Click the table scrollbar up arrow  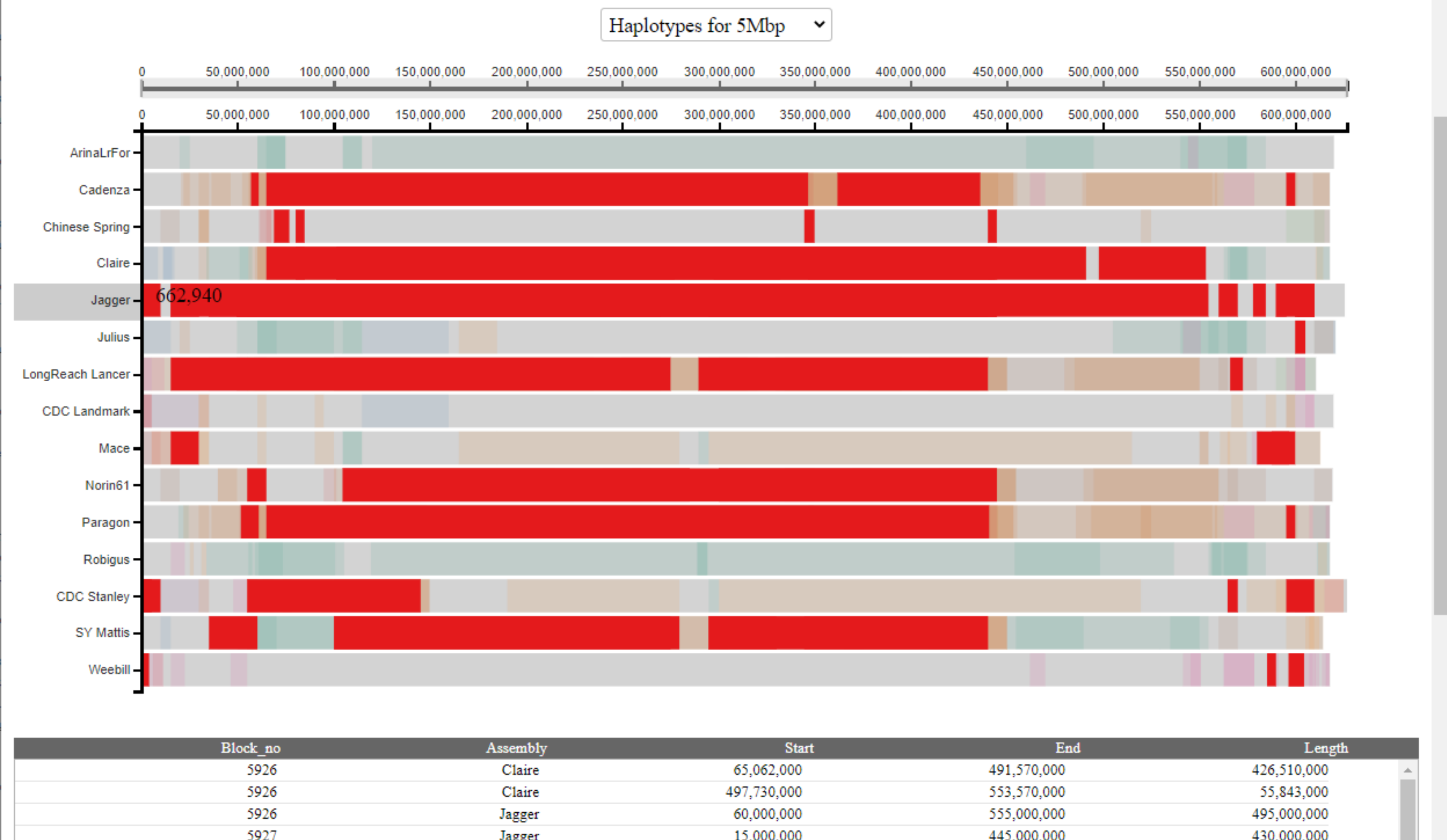[1408, 770]
